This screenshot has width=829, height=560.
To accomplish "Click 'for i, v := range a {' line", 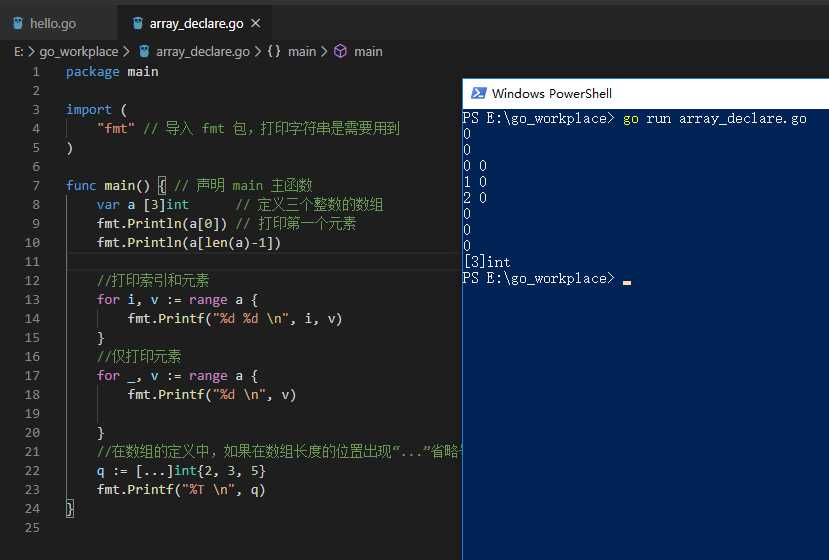I will tap(178, 300).
